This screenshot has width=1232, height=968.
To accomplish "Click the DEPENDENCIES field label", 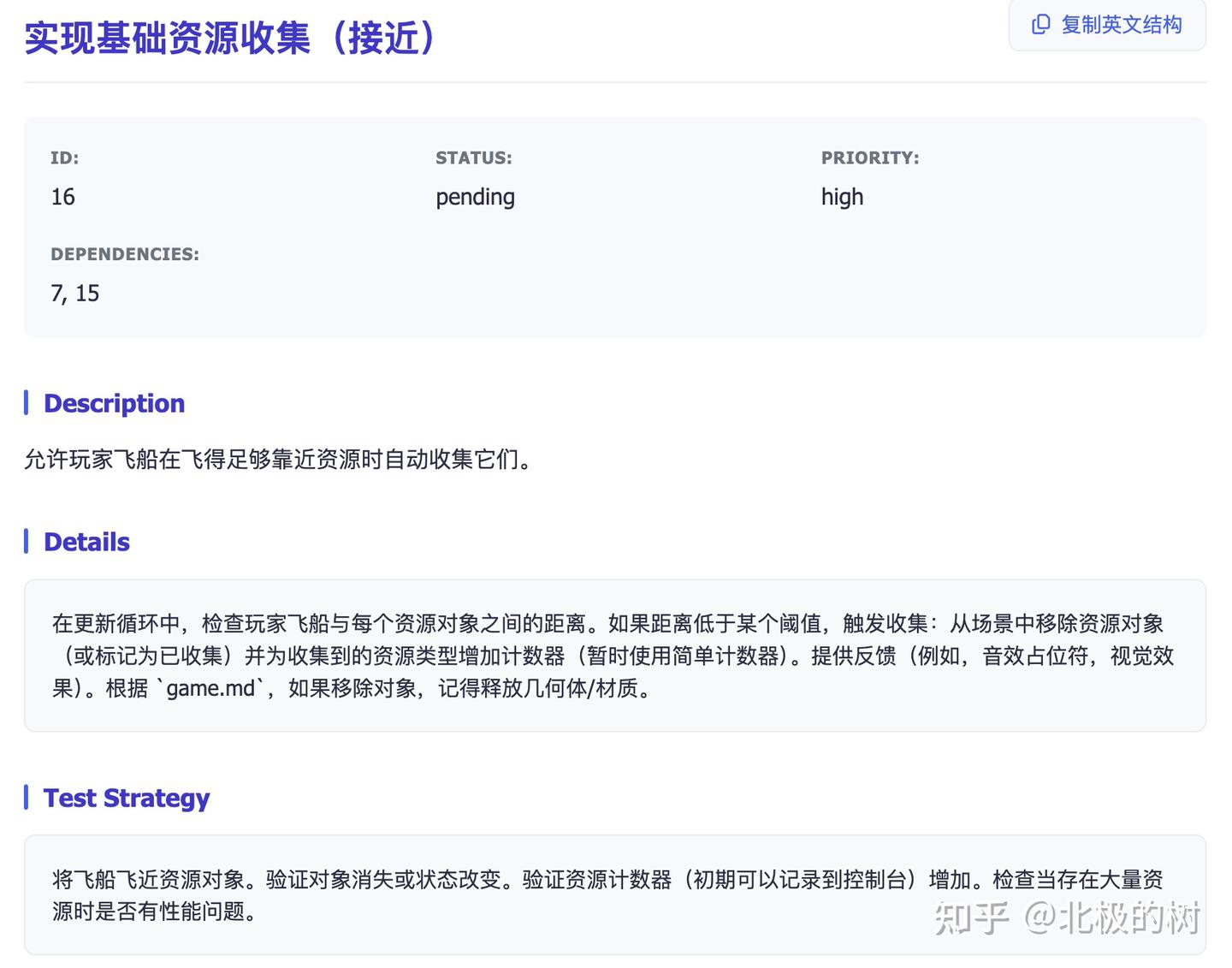I will [124, 254].
